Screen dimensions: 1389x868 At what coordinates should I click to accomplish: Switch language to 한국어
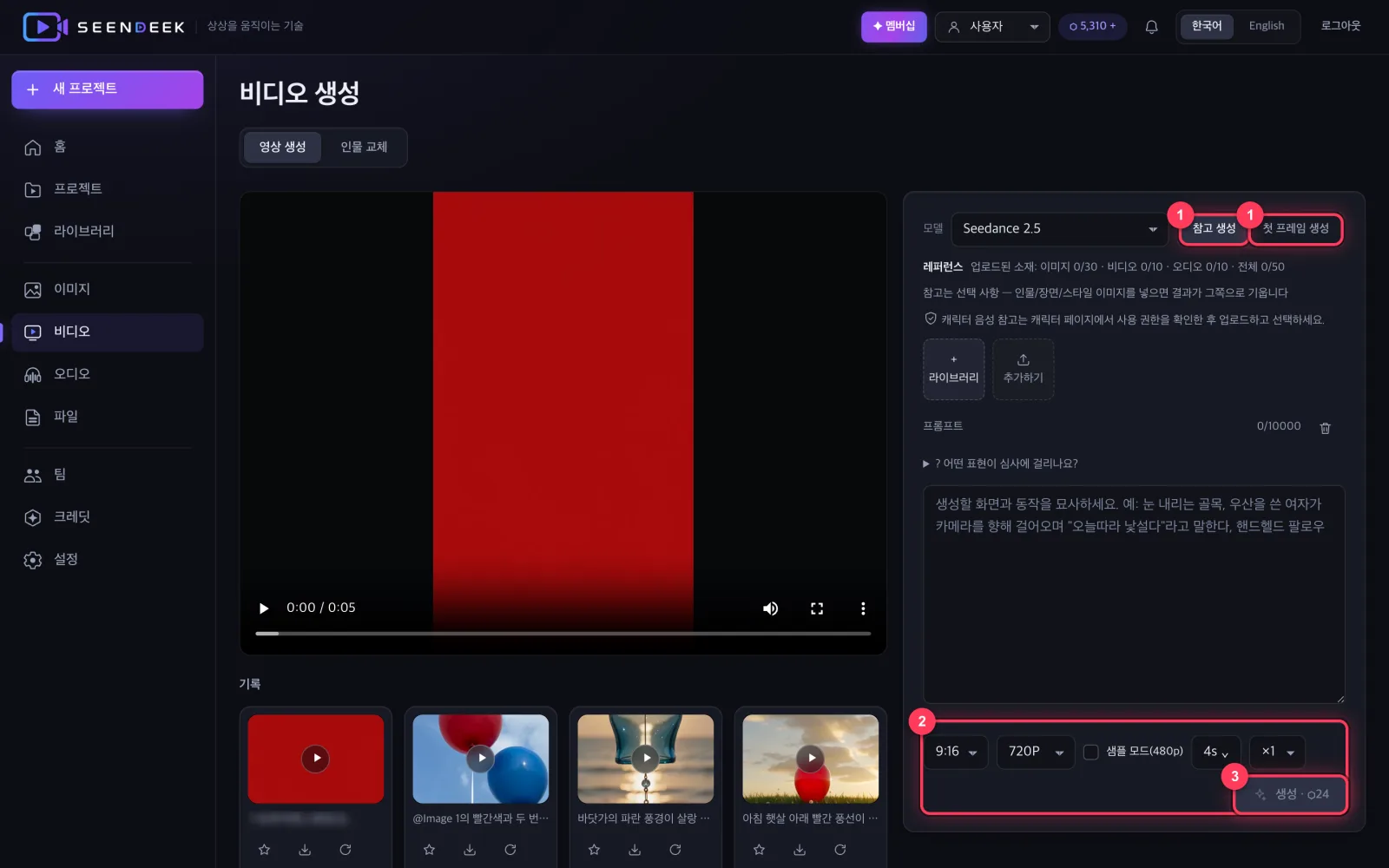[1207, 26]
